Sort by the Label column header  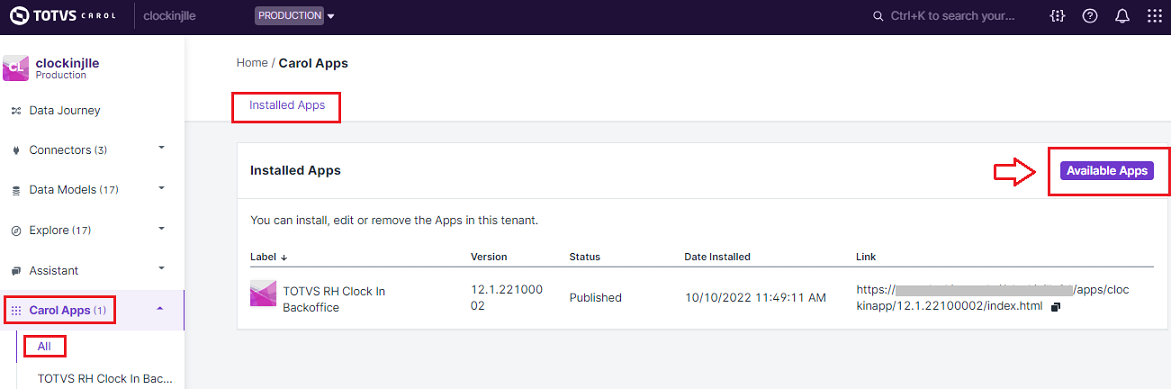pyautogui.click(x=264, y=257)
